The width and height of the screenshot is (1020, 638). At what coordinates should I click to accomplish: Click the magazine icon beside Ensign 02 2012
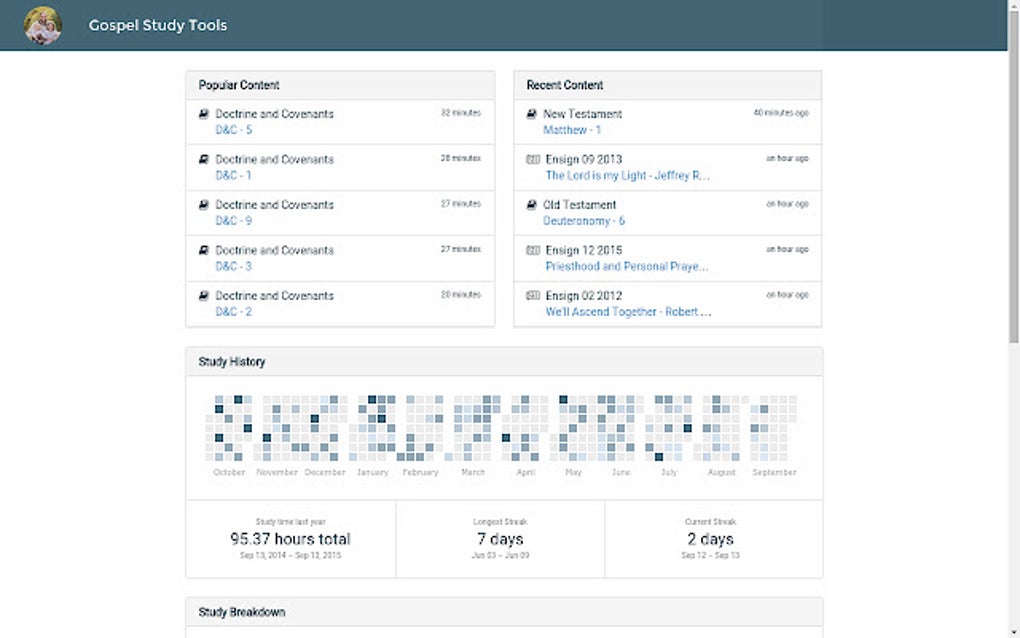coord(533,296)
